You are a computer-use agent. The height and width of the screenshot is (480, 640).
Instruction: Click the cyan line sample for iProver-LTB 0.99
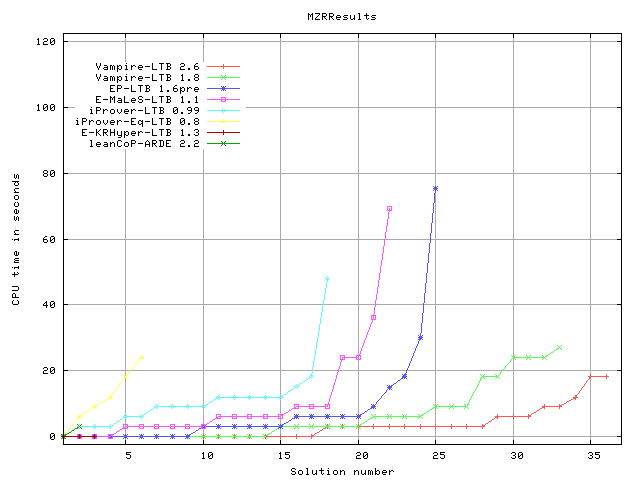coord(223,110)
